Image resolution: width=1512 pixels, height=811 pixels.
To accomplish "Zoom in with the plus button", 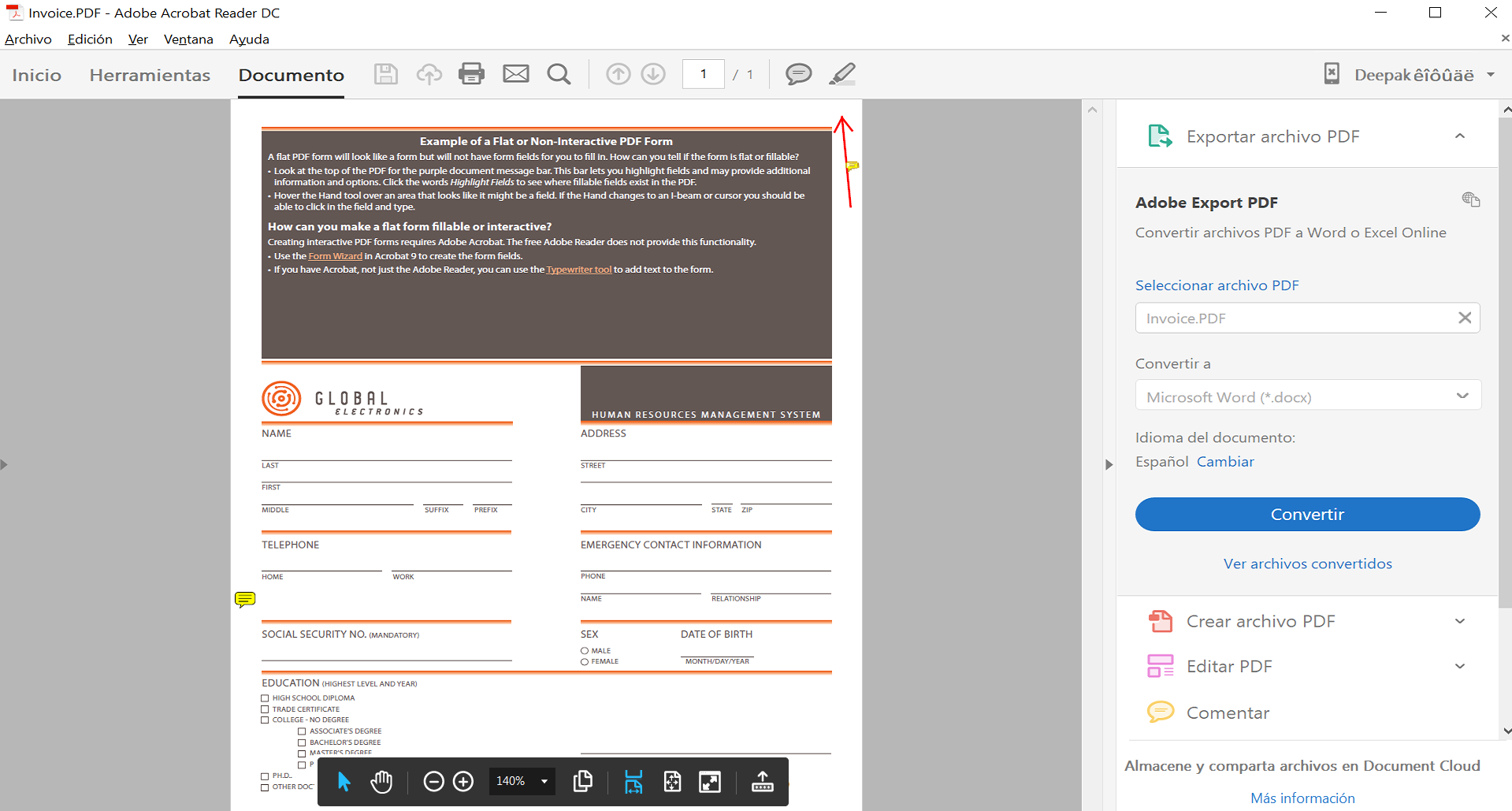I will pos(463,782).
